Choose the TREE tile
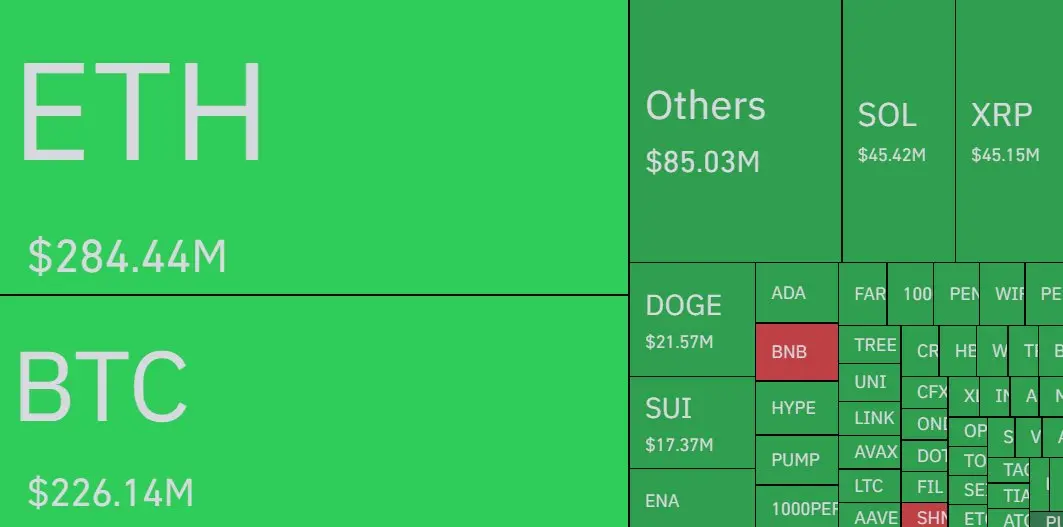The image size is (1063, 527). 870,345
